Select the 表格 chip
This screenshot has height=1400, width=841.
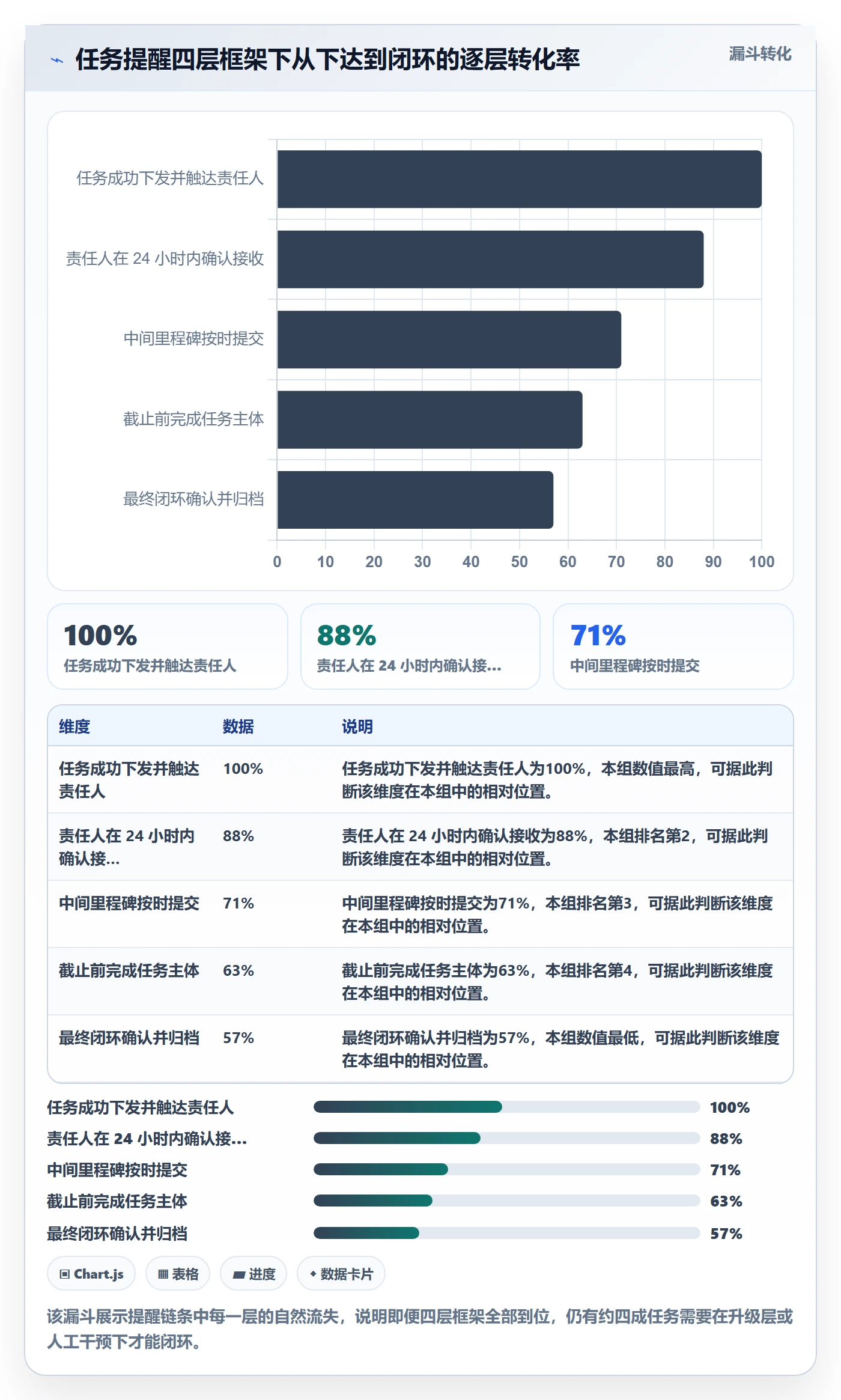coord(178,1274)
